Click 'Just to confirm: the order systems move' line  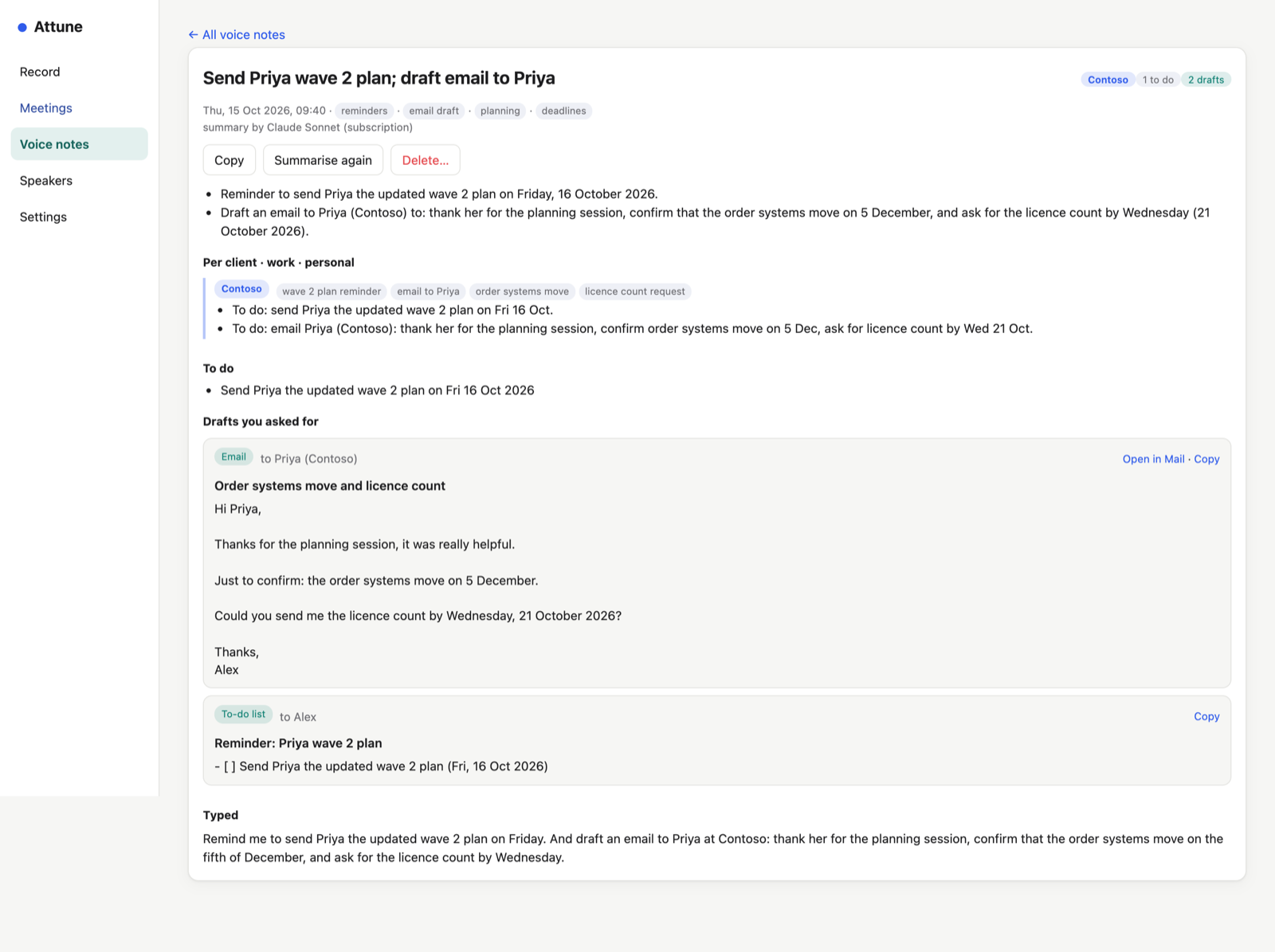point(376,581)
